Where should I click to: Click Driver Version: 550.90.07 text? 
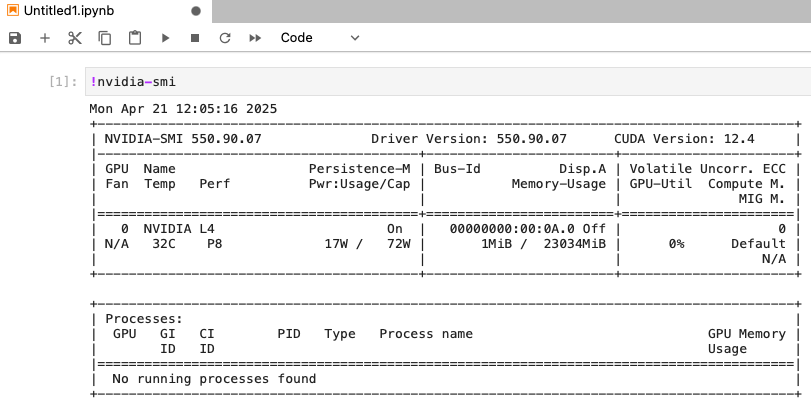click(469, 139)
